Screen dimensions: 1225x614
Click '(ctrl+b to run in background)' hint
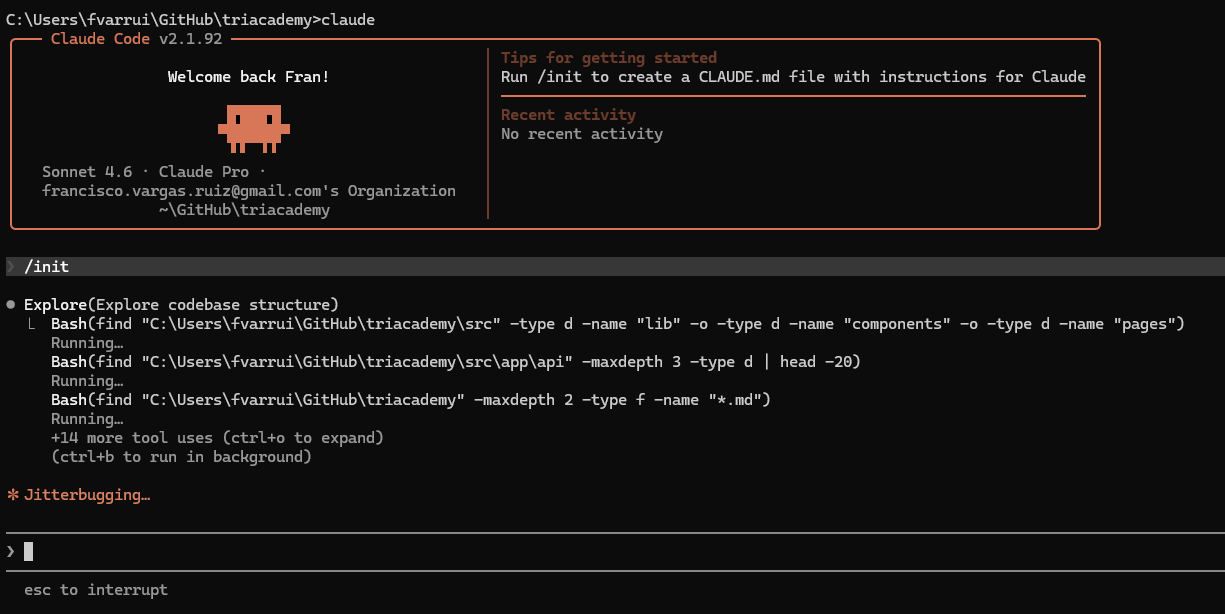(181, 457)
